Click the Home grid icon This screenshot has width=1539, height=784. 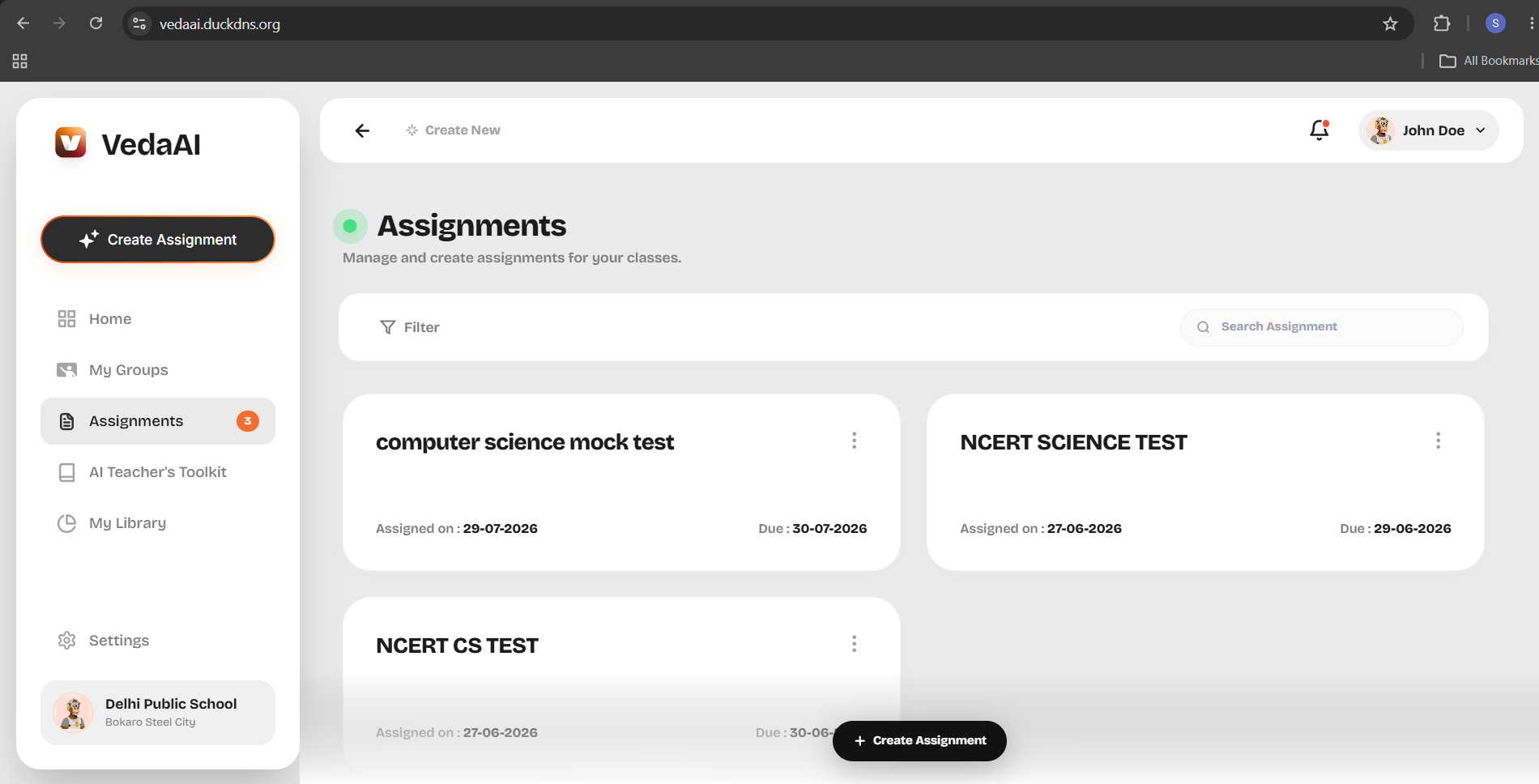(x=66, y=319)
